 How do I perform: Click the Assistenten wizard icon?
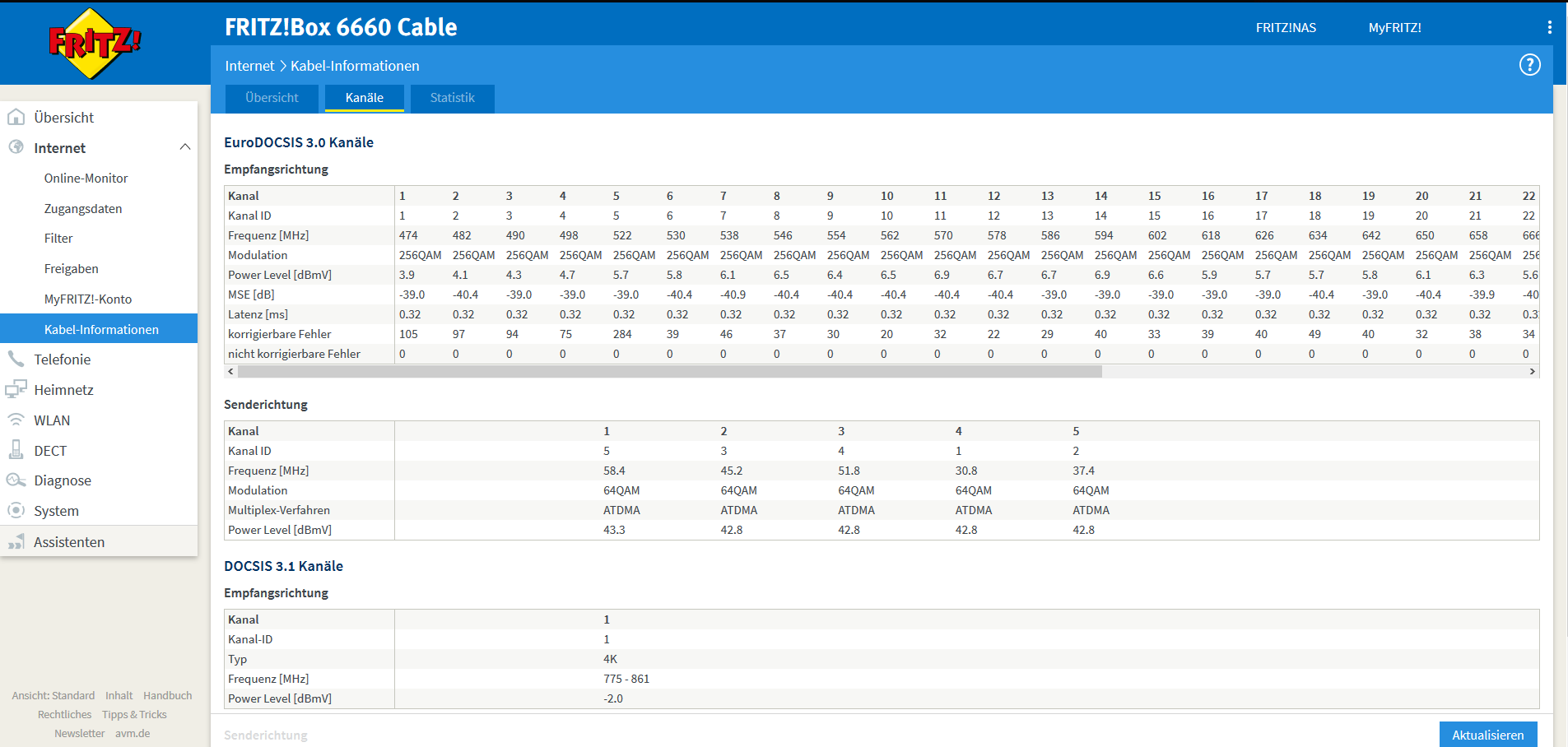[16, 541]
